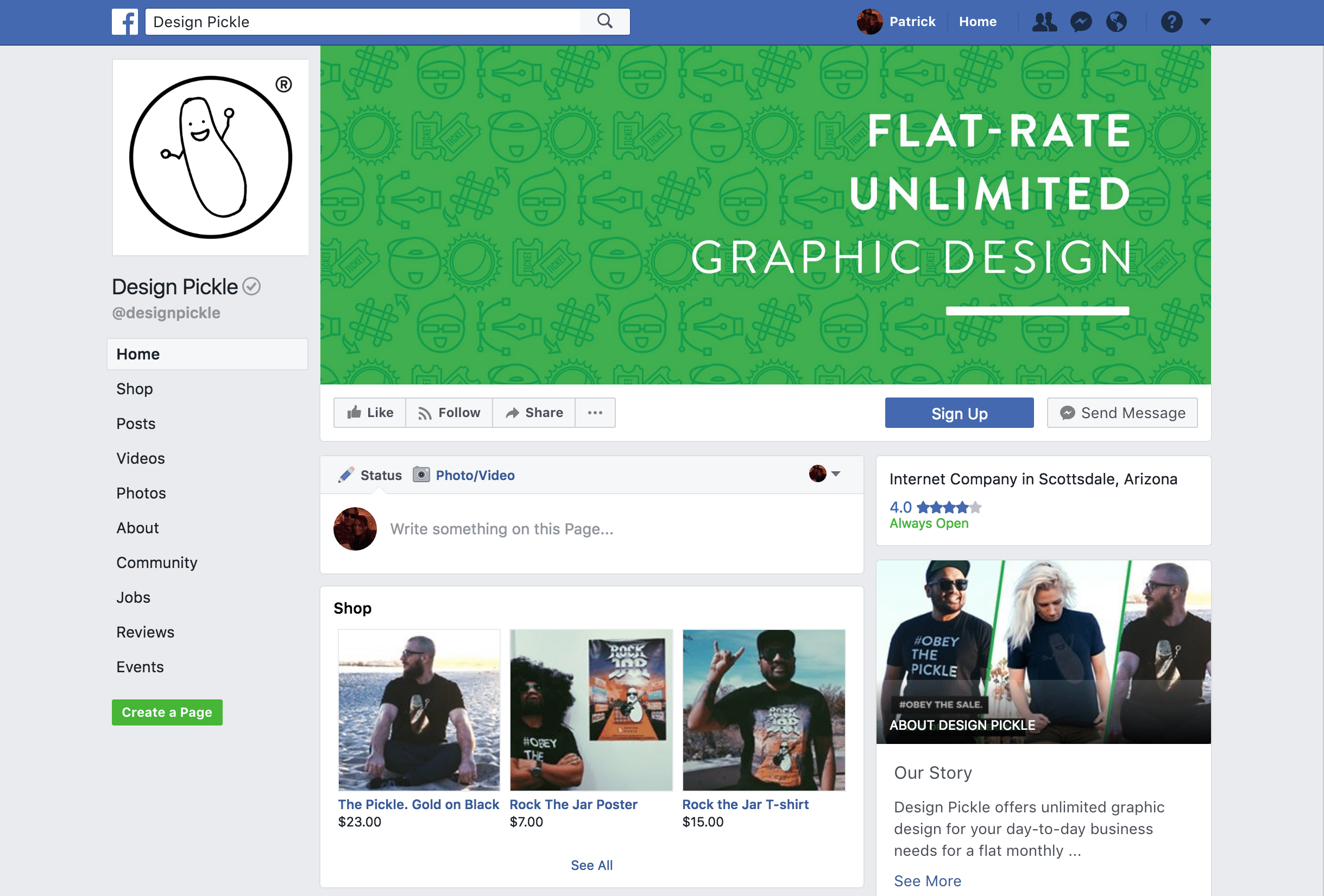The height and width of the screenshot is (896, 1324).
Task: Click See All link in Shop section
Action: [591, 865]
